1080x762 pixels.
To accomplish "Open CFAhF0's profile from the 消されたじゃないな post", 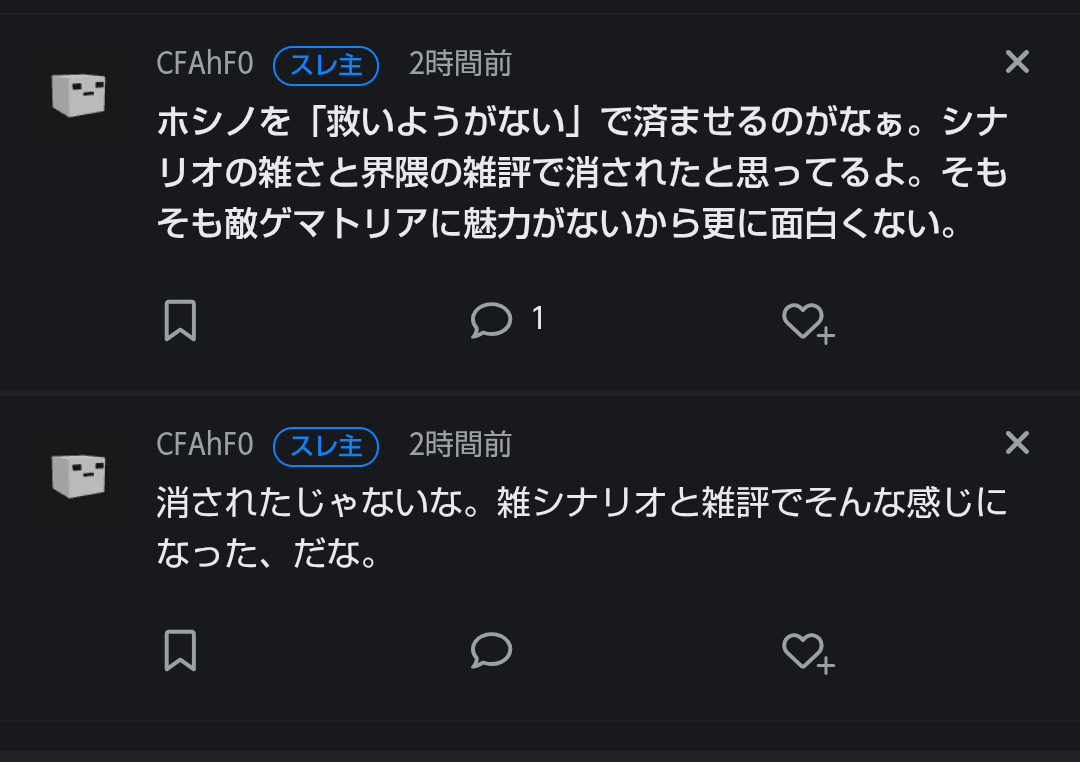I will click(205, 444).
